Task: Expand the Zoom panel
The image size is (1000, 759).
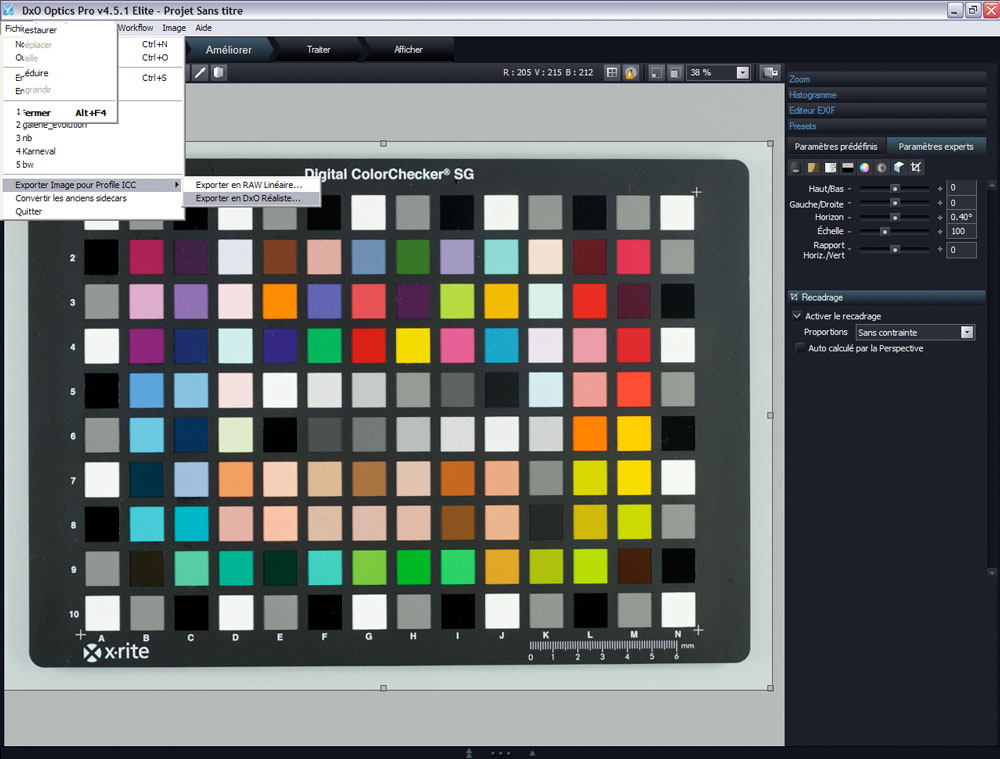Action: [x=886, y=79]
